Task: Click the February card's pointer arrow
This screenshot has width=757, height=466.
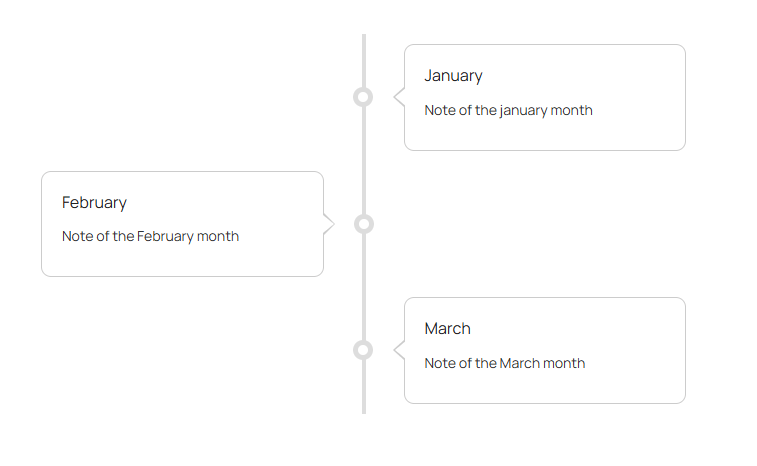Action: [328, 224]
